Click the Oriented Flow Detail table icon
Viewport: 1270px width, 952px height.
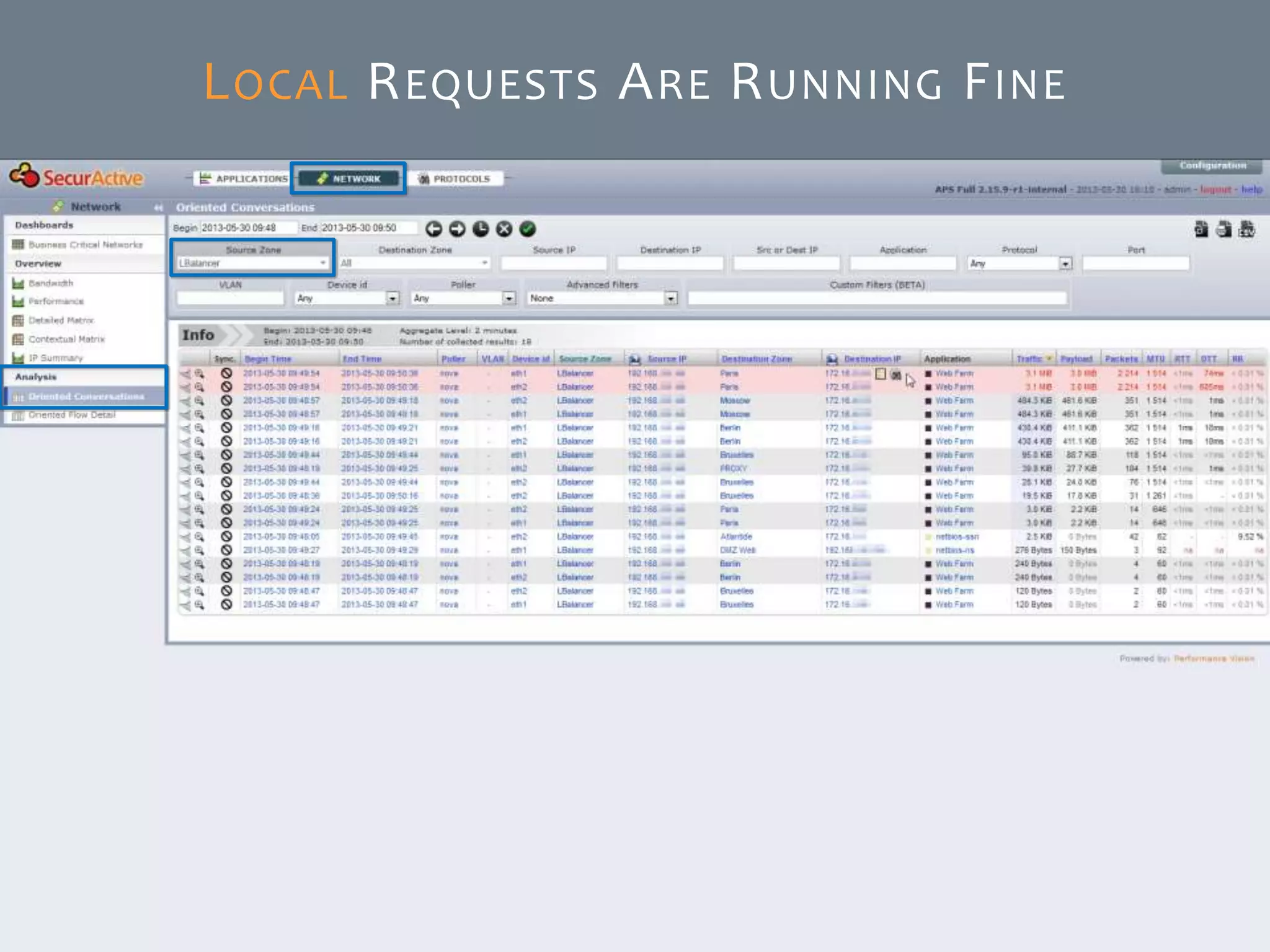(x=18, y=415)
